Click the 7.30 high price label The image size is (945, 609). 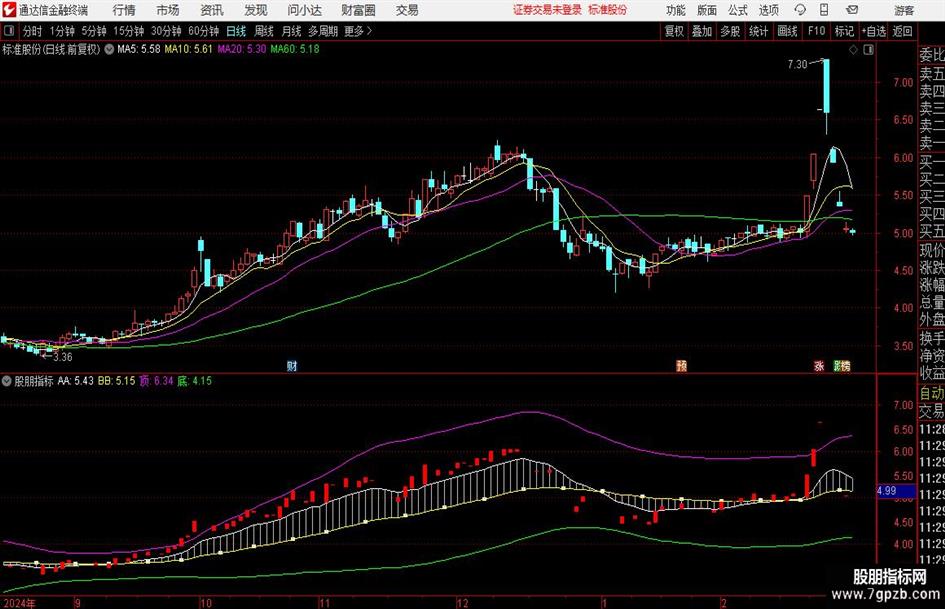pyautogui.click(x=797, y=64)
